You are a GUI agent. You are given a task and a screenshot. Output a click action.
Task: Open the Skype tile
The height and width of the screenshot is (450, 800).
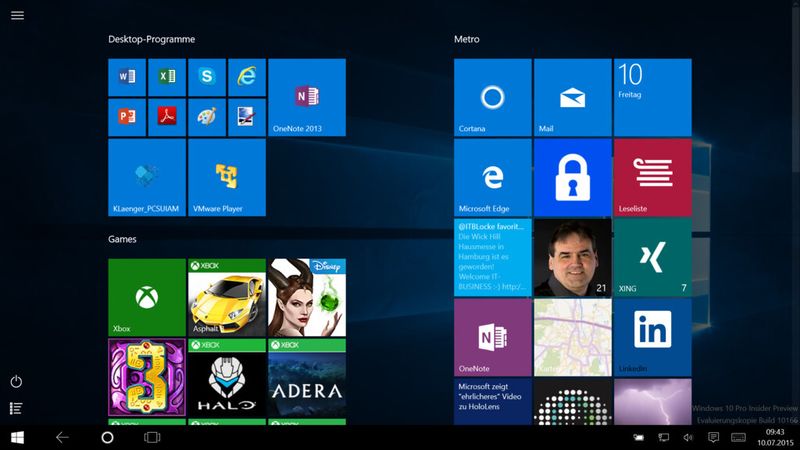point(207,78)
